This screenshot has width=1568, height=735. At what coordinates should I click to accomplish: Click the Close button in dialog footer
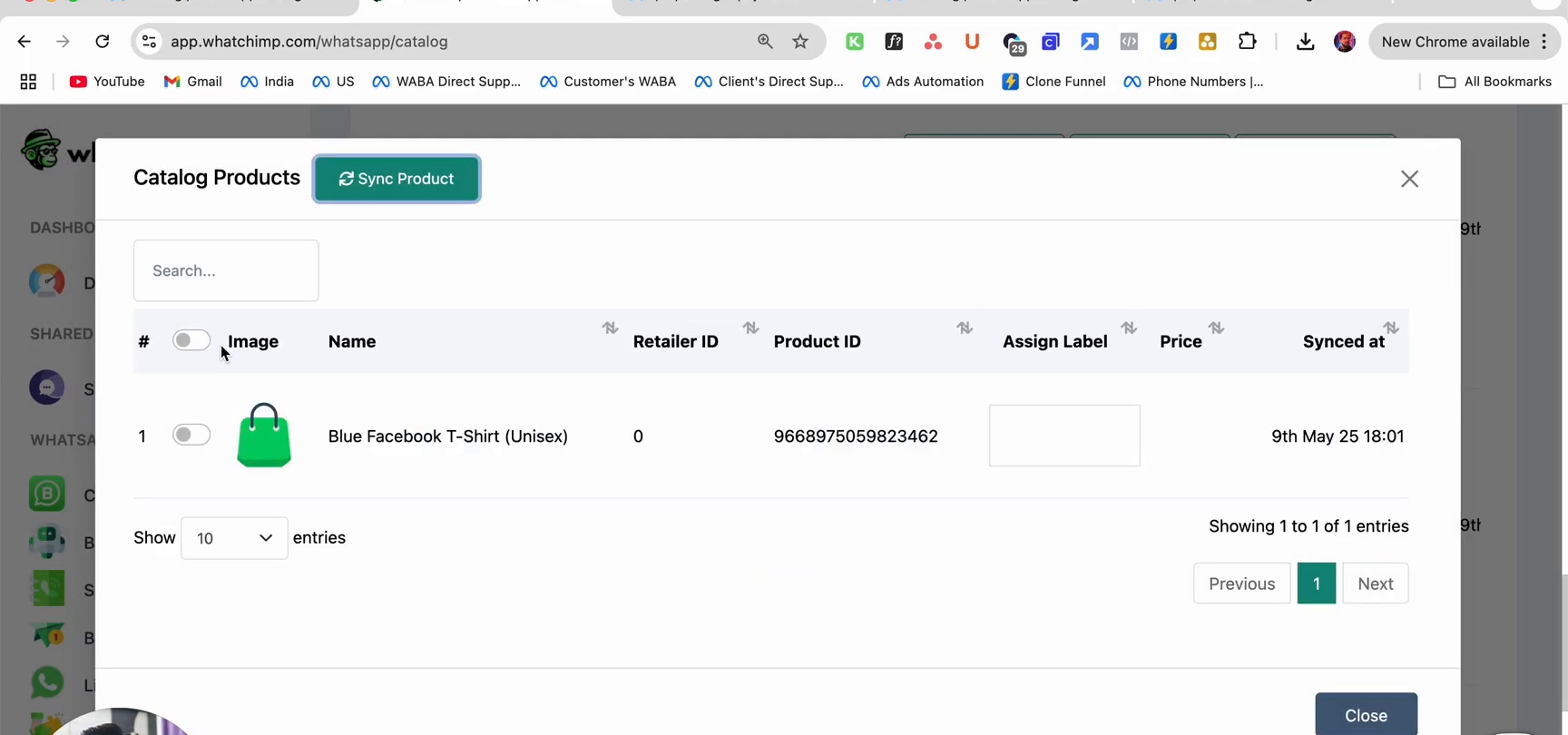[1366, 715]
